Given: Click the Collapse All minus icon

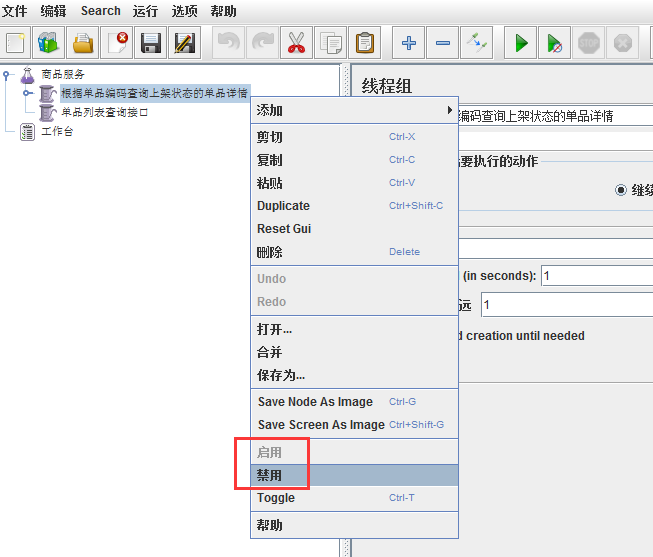Looking at the screenshot, I should pos(443,43).
